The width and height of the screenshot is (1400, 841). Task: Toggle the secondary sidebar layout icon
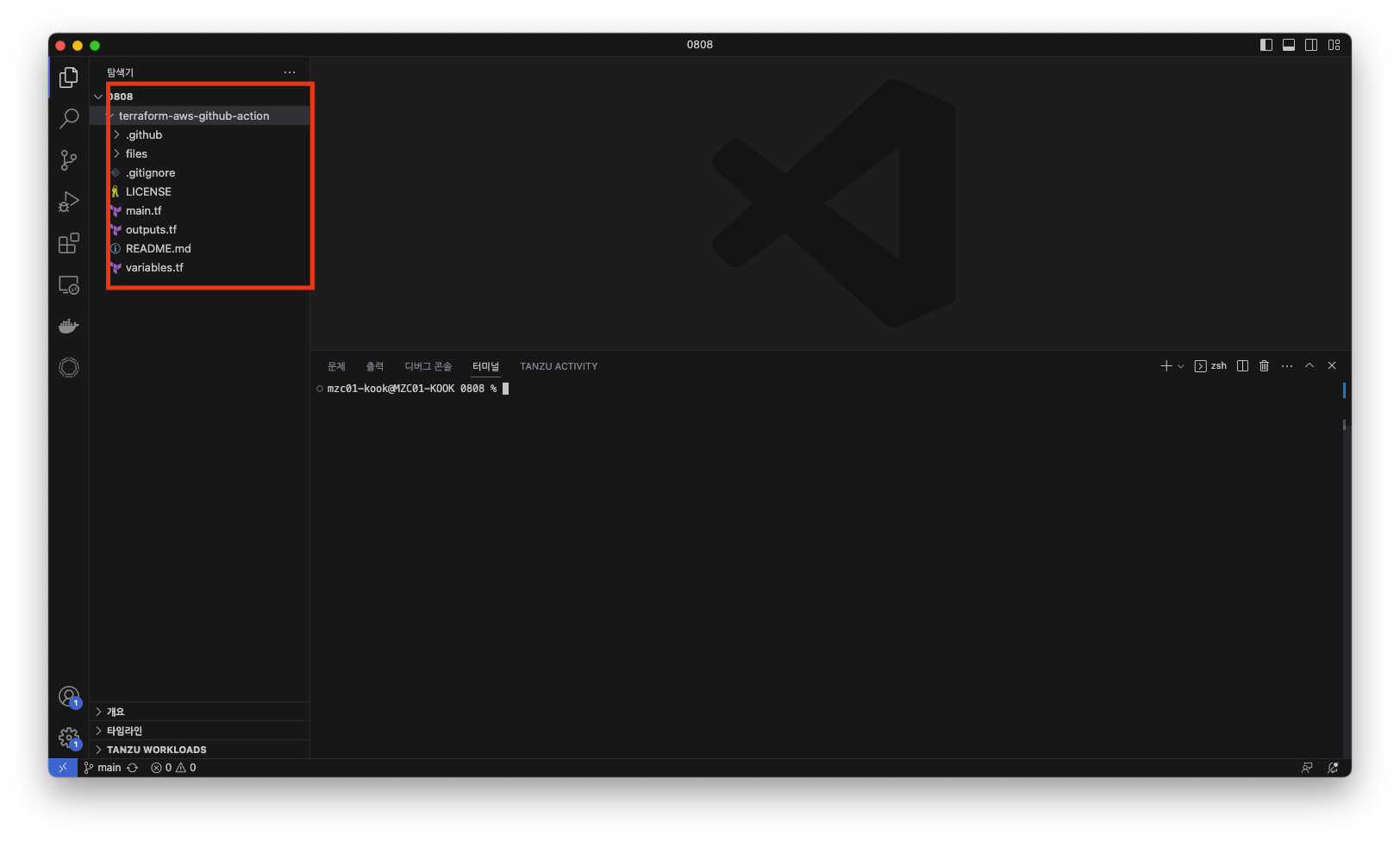(1311, 45)
